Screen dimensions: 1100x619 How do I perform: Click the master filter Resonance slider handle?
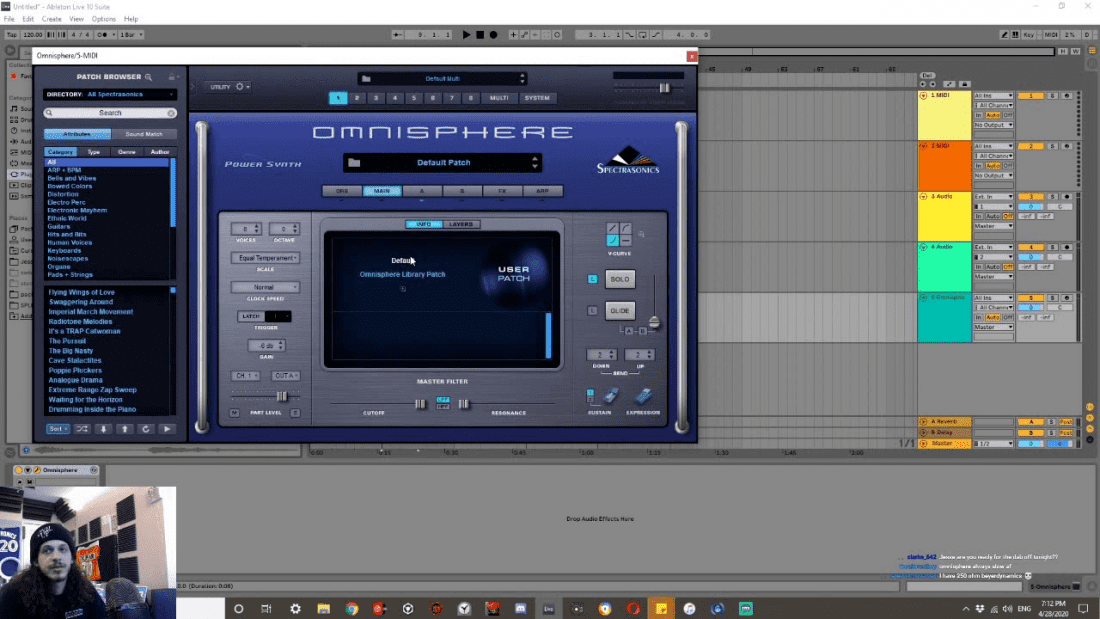tap(464, 404)
